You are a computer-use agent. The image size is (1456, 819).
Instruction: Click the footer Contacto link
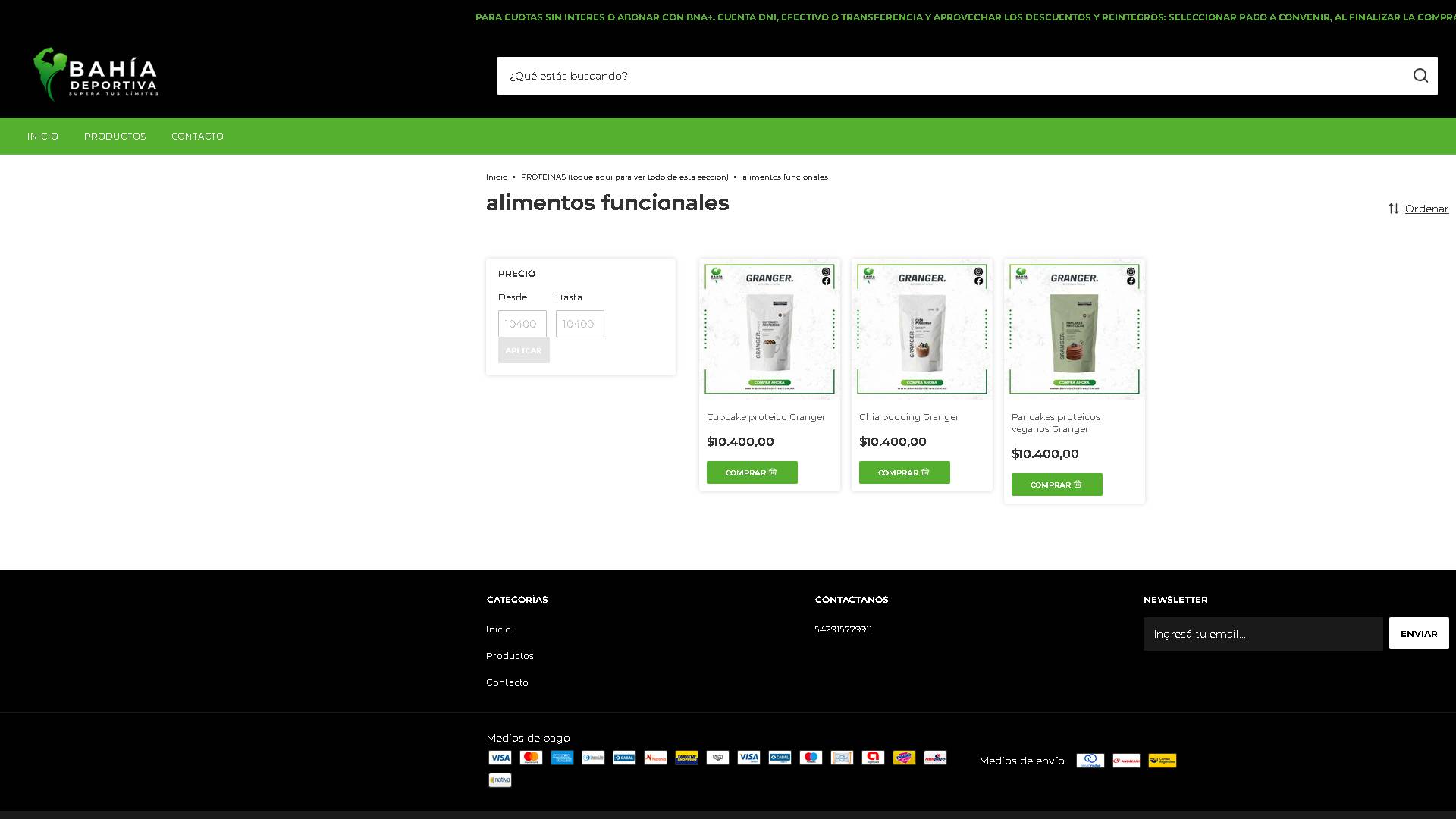click(507, 682)
